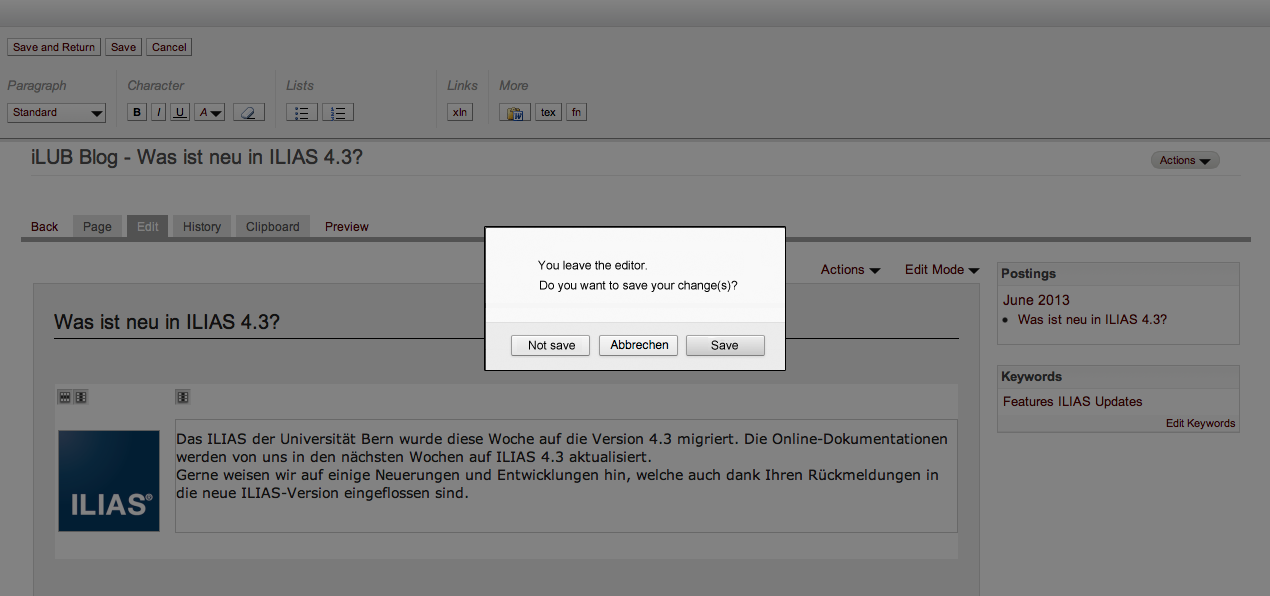Viewport: 1270px width, 596px height.
Task: Click the fn footnote button
Action: point(576,113)
